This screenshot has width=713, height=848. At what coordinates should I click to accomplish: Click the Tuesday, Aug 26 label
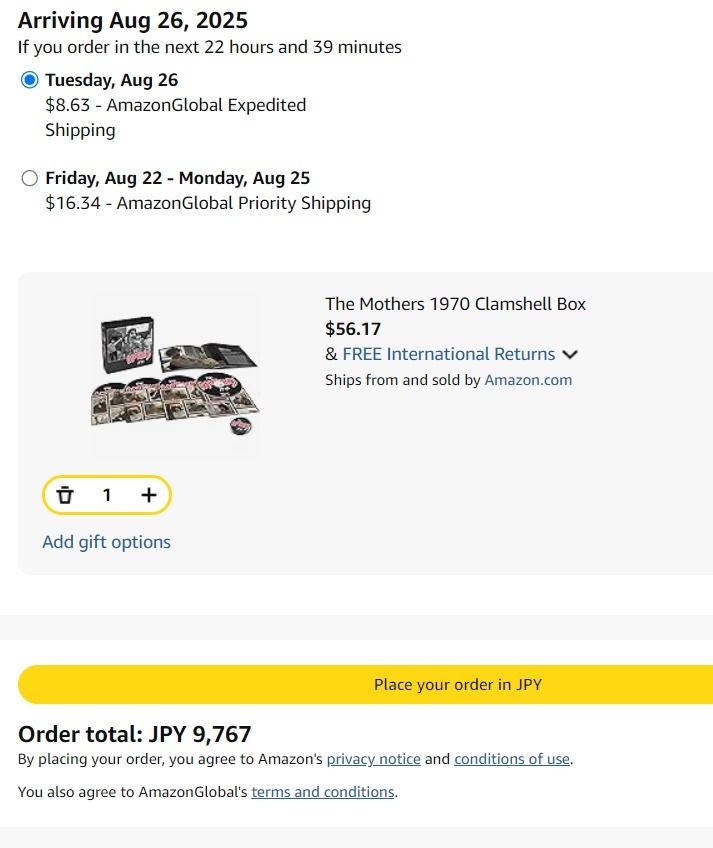(x=111, y=80)
